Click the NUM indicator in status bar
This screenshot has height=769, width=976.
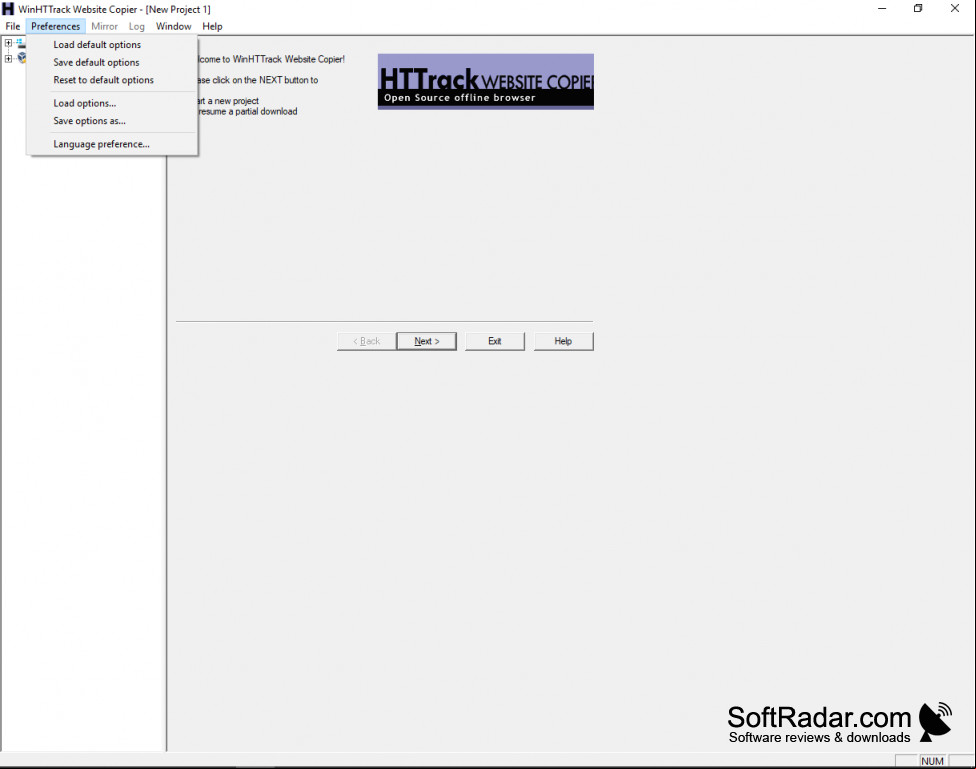tap(932, 761)
